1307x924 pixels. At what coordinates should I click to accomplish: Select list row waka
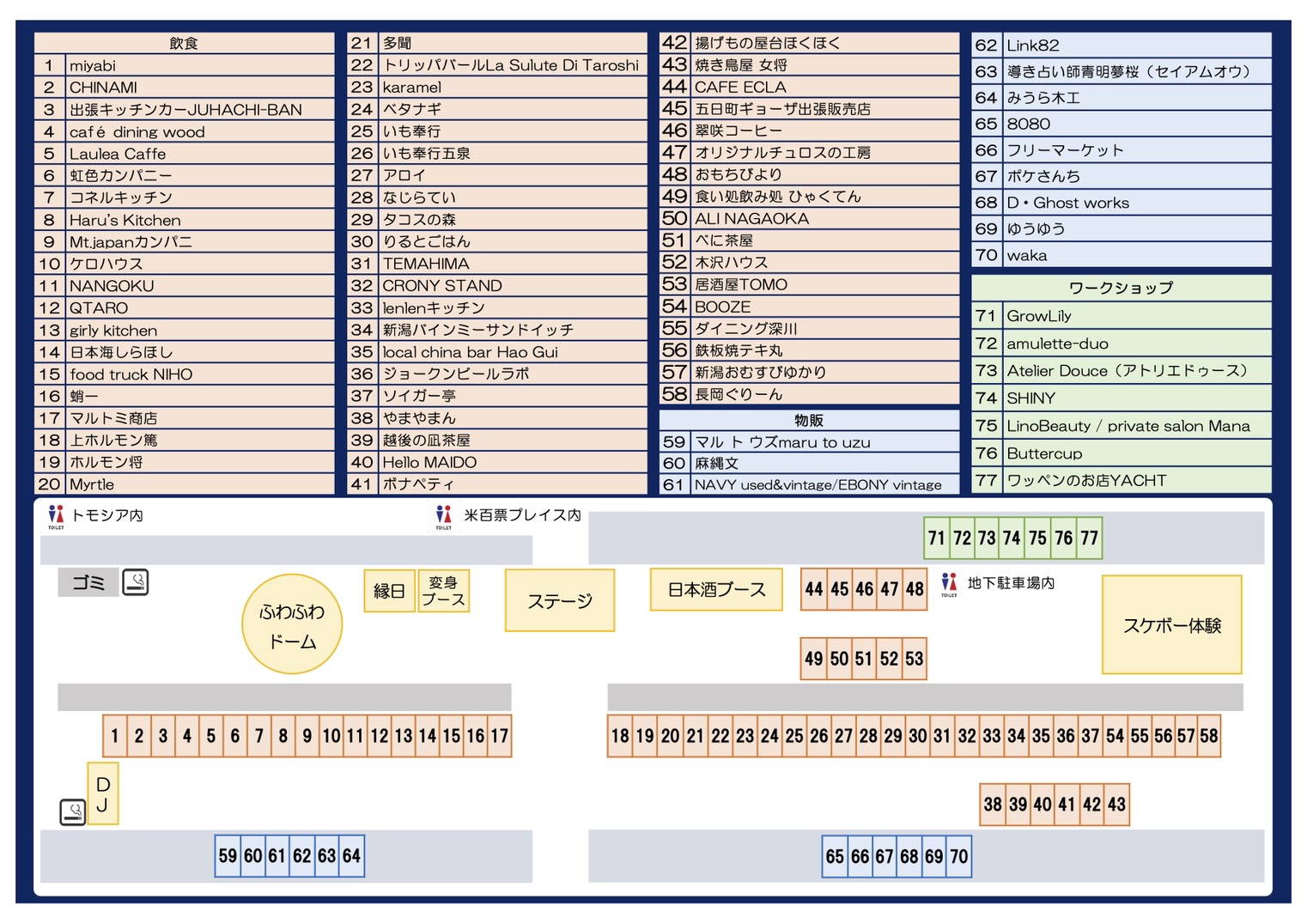point(1122,255)
